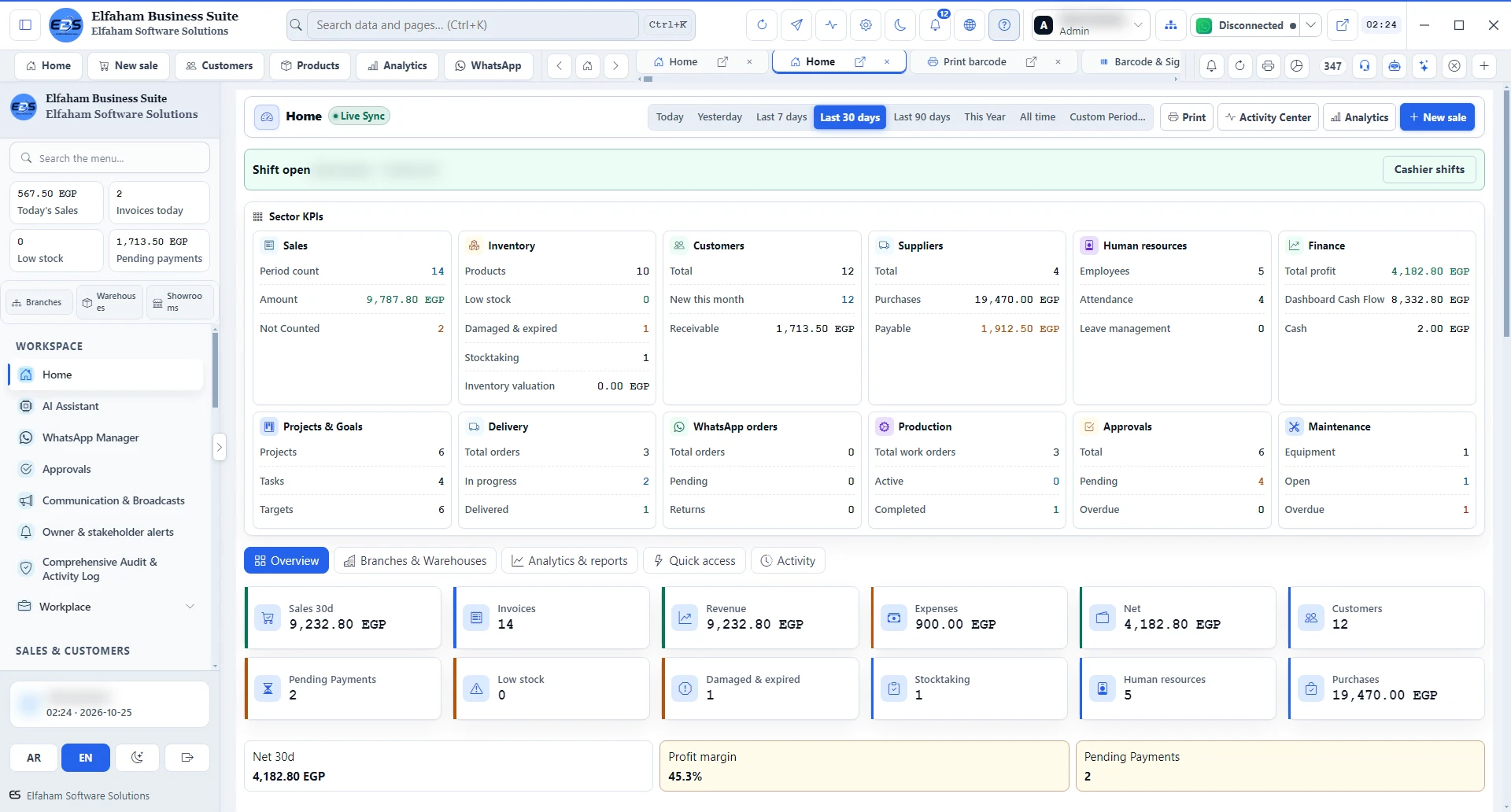Toggle the night mode button in sidebar footer

point(137,758)
